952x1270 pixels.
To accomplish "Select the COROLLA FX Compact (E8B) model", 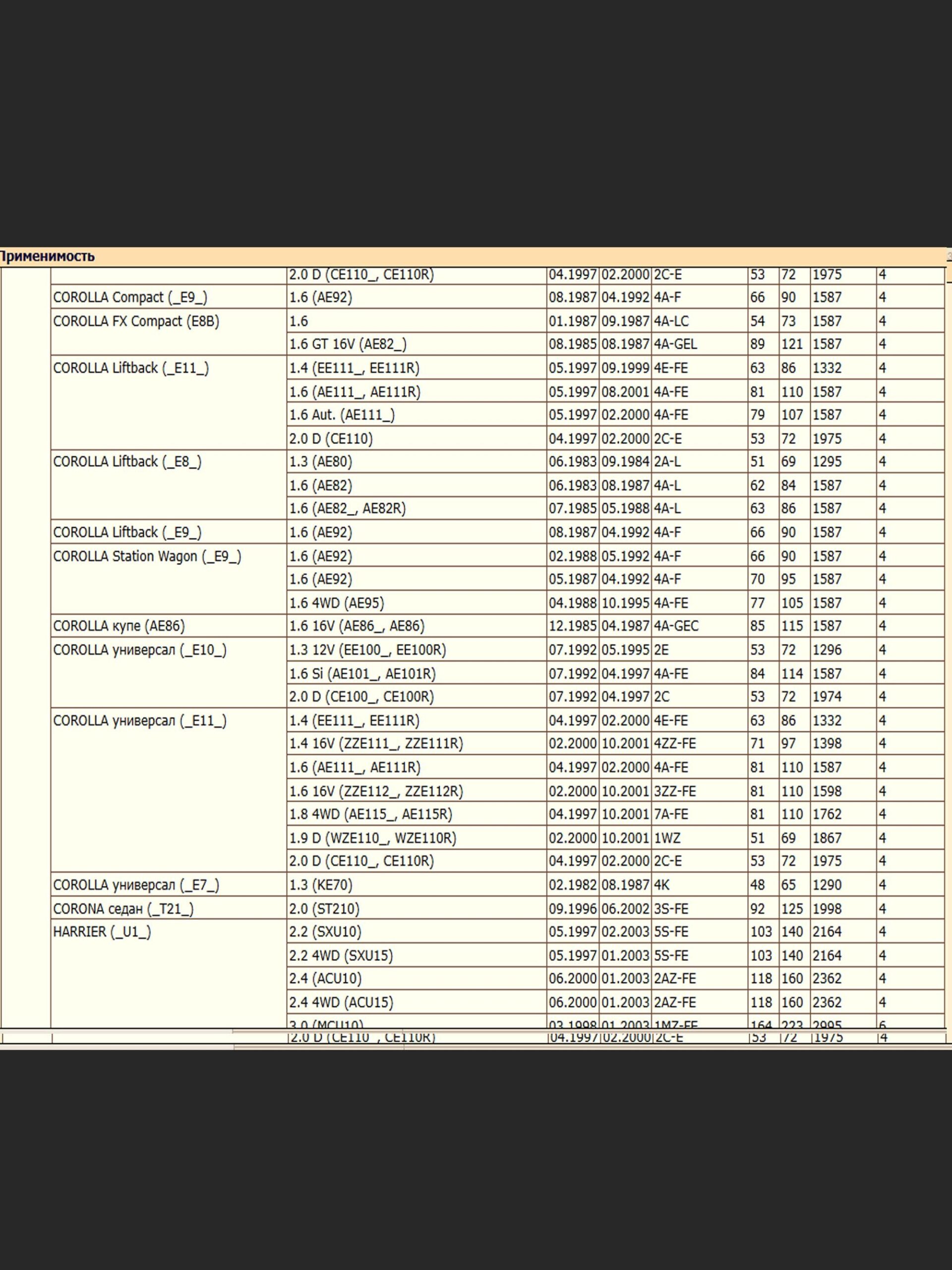I will [x=136, y=321].
